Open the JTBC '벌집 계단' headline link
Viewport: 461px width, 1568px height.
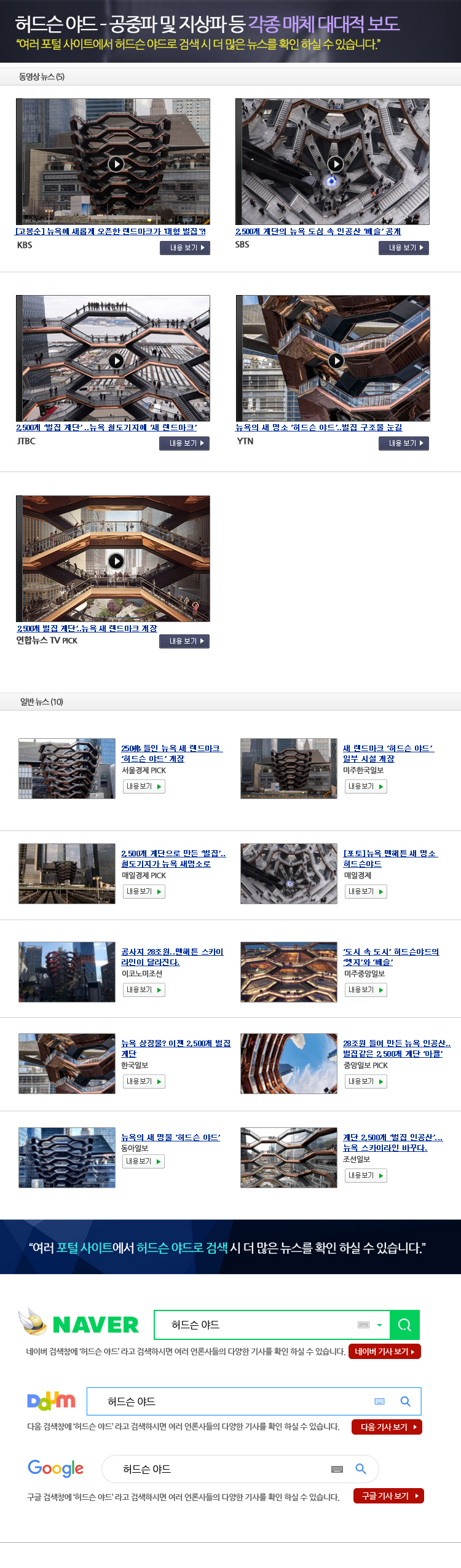coord(107,427)
